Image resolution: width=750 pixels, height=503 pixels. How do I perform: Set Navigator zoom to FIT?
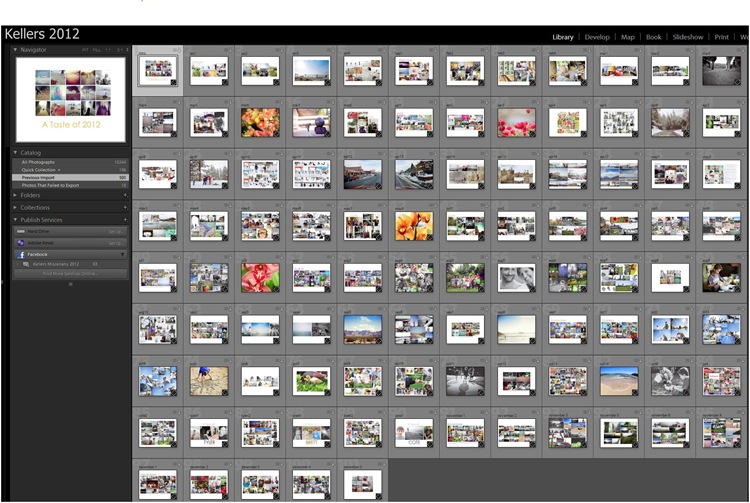click(x=85, y=50)
